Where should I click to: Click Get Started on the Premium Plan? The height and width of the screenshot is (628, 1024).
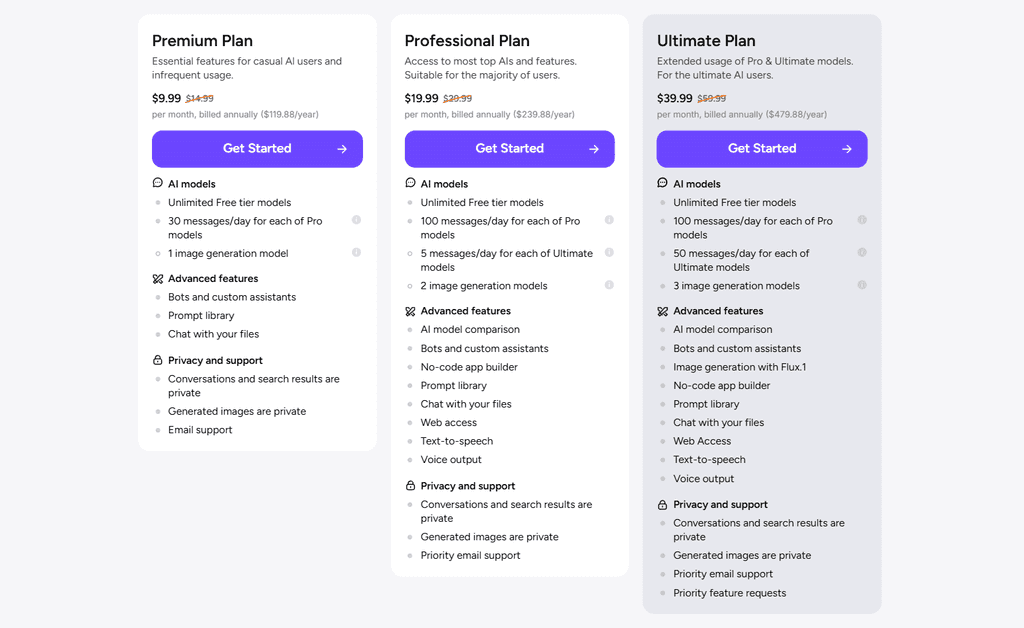pos(257,148)
